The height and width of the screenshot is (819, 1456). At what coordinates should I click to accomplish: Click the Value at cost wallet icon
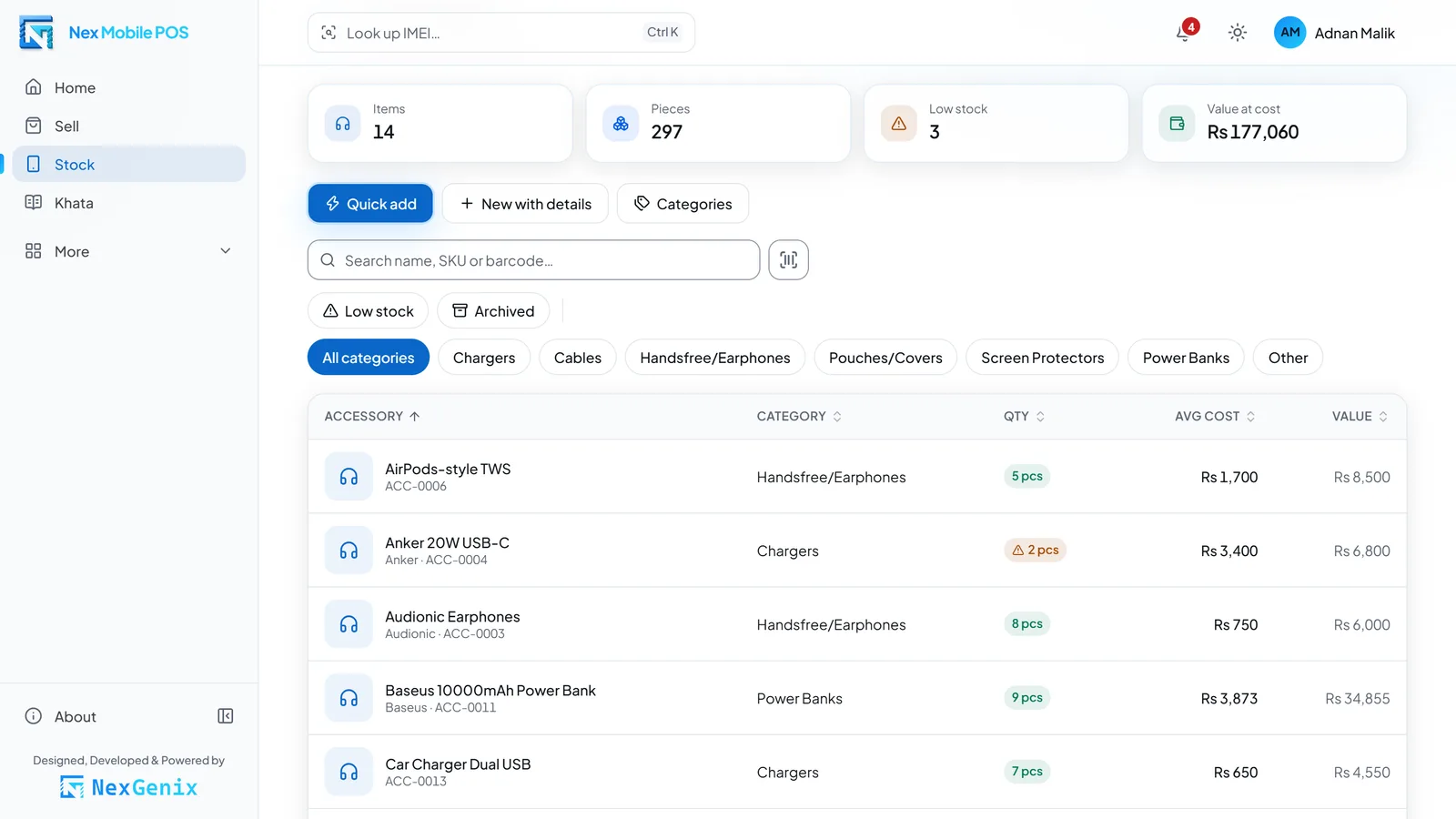[1177, 124]
